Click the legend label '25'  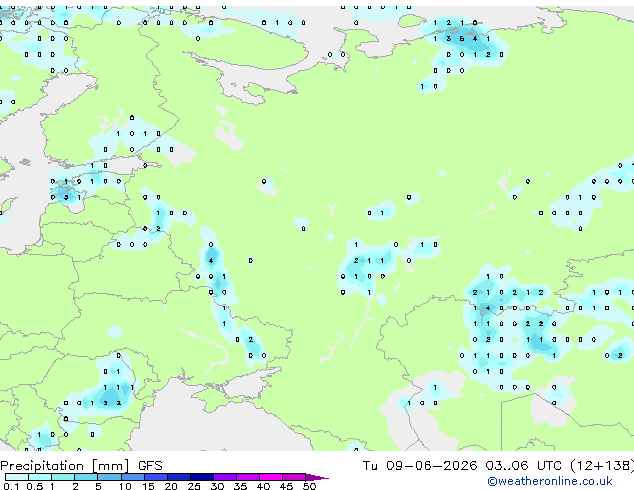point(194,486)
